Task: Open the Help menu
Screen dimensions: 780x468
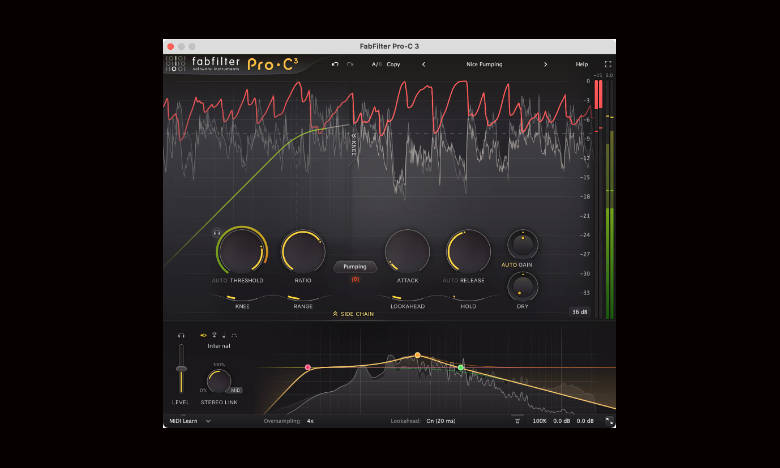Action: point(582,64)
